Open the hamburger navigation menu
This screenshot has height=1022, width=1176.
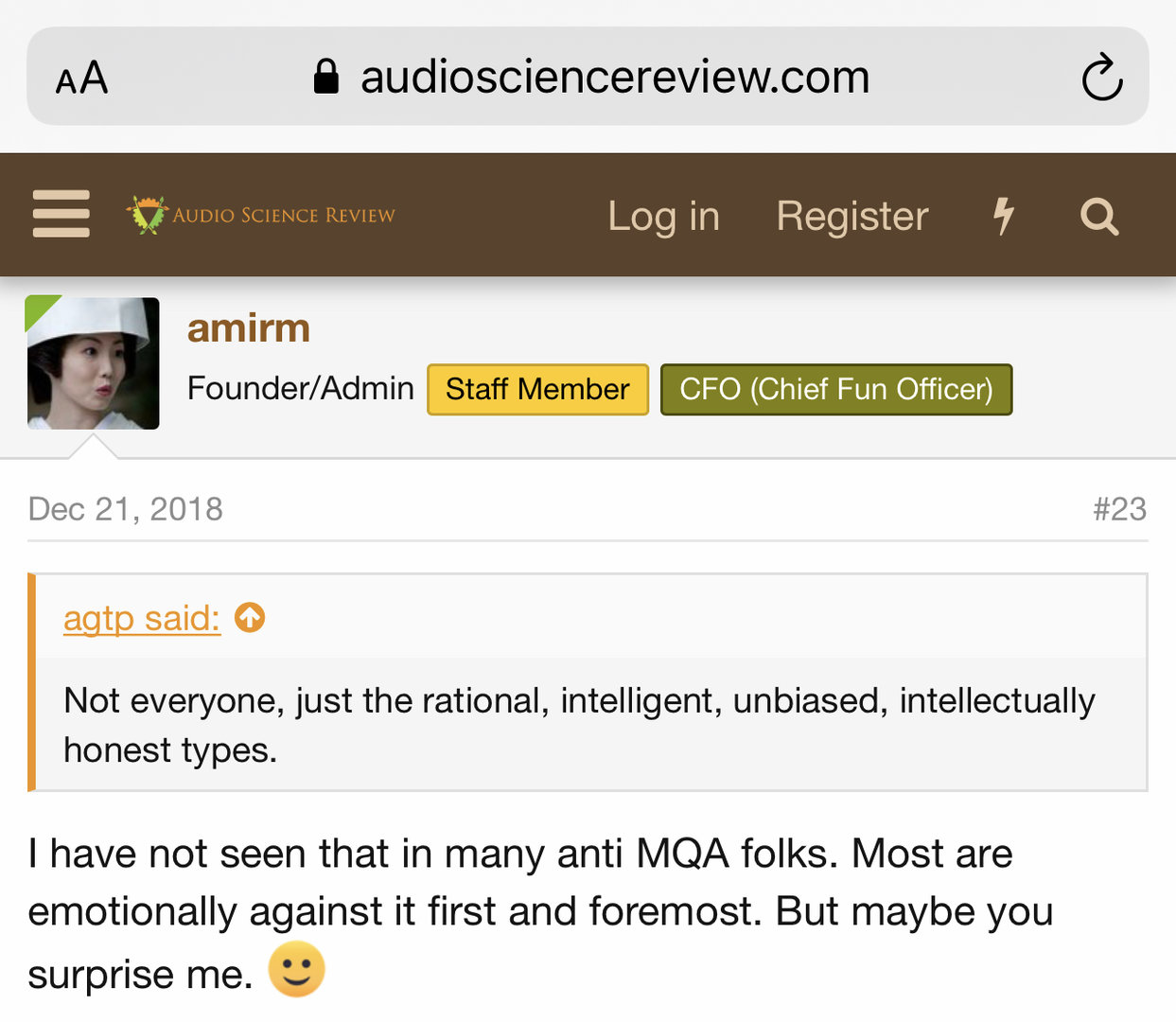(61, 214)
